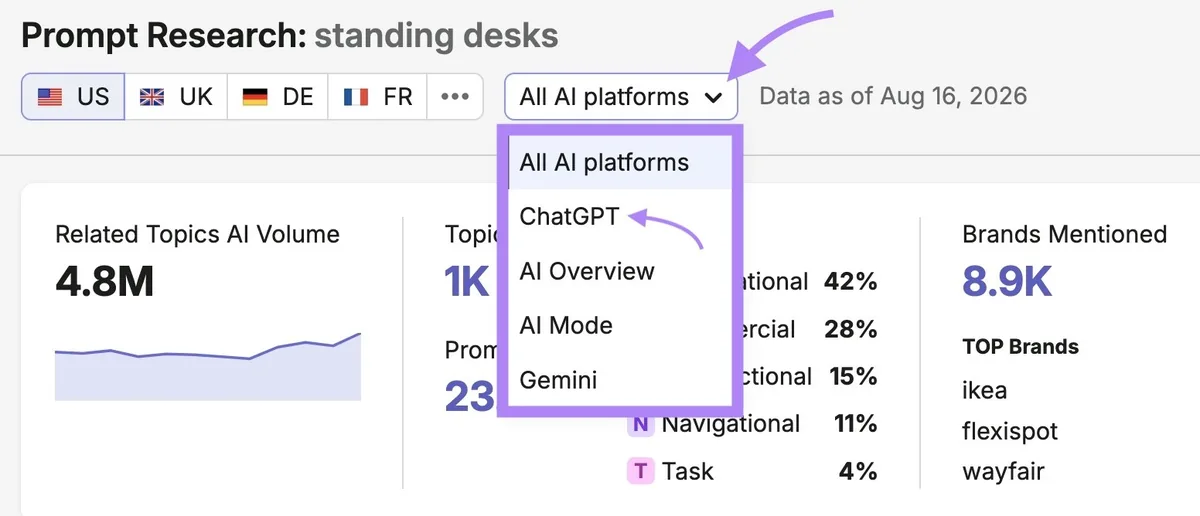This screenshot has width=1200, height=516.
Task: Click the Task intent T icon
Action: pos(640,471)
